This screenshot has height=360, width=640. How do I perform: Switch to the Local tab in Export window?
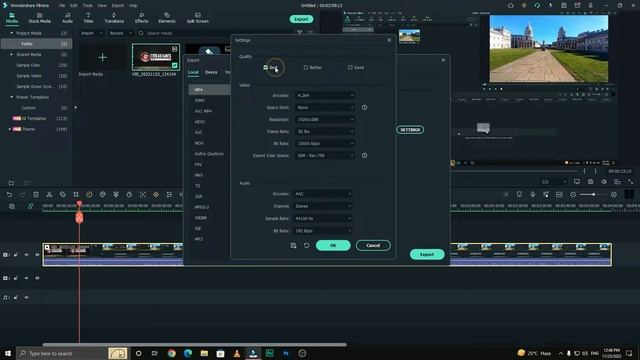pyautogui.click(x=193, y=72)
